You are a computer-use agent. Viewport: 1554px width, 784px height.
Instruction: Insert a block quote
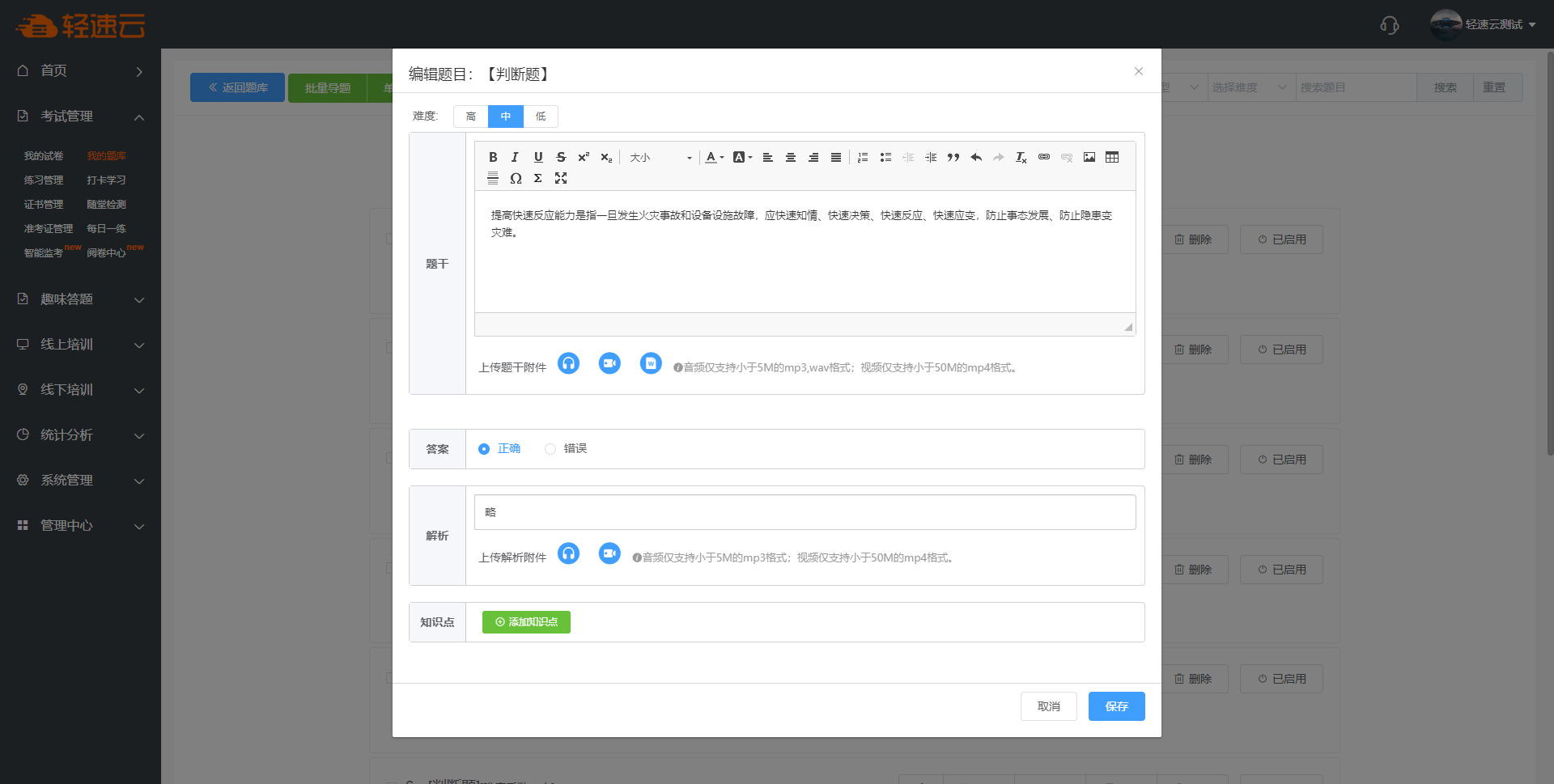click(x=953, y=157)
